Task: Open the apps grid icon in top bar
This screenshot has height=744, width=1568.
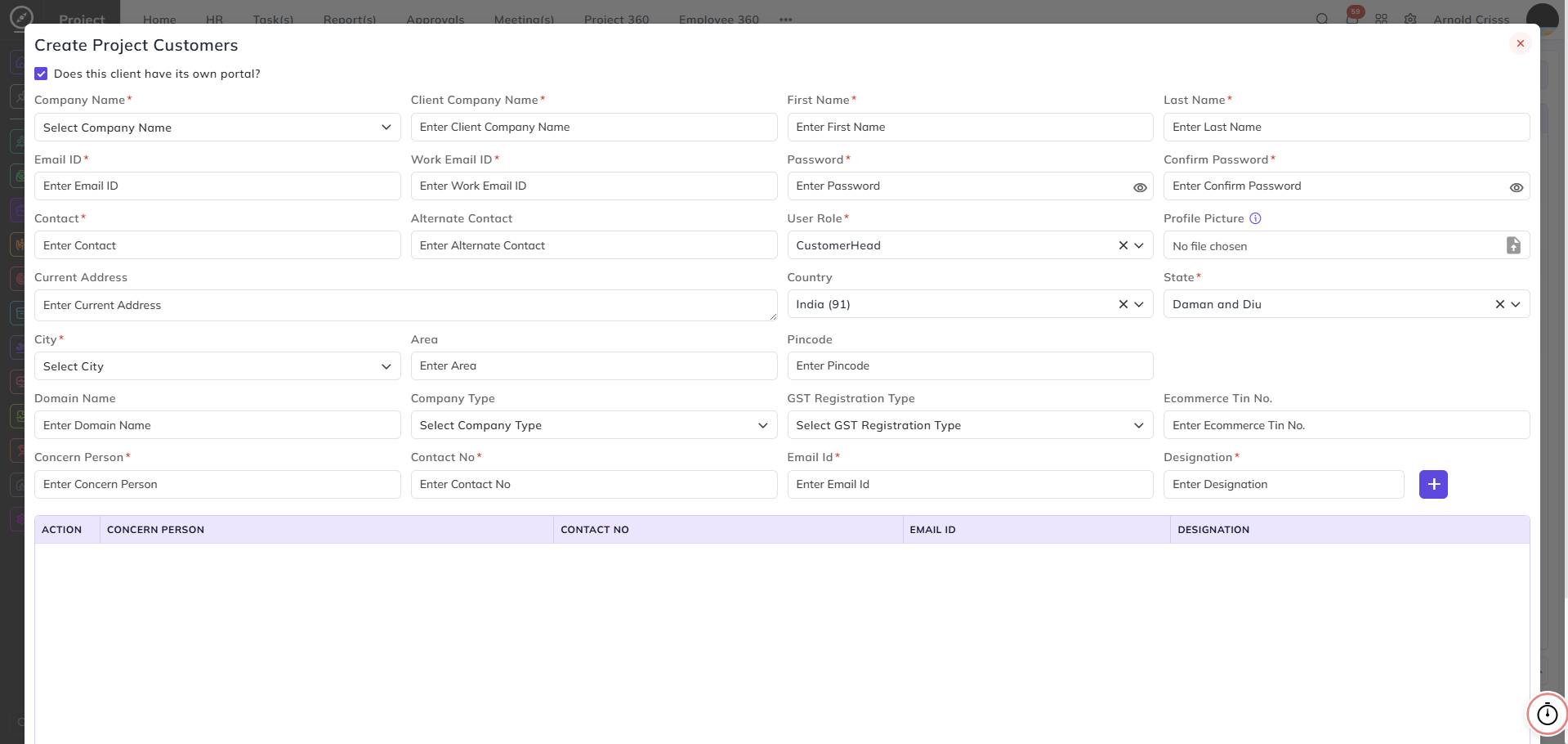Action: pyautogui.click(x=1381, y=19)
